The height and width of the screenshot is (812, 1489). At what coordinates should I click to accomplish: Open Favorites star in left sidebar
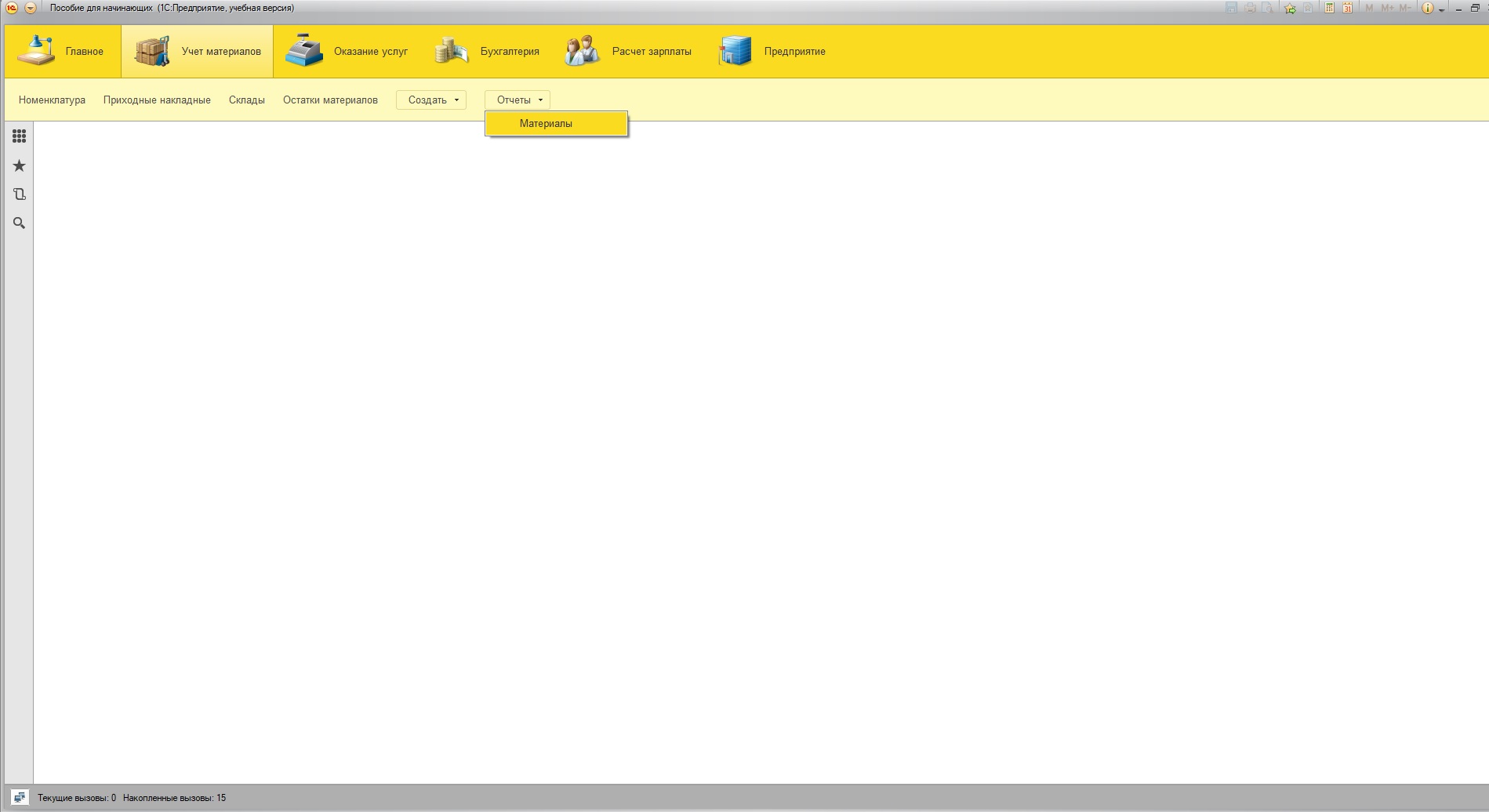20,165
